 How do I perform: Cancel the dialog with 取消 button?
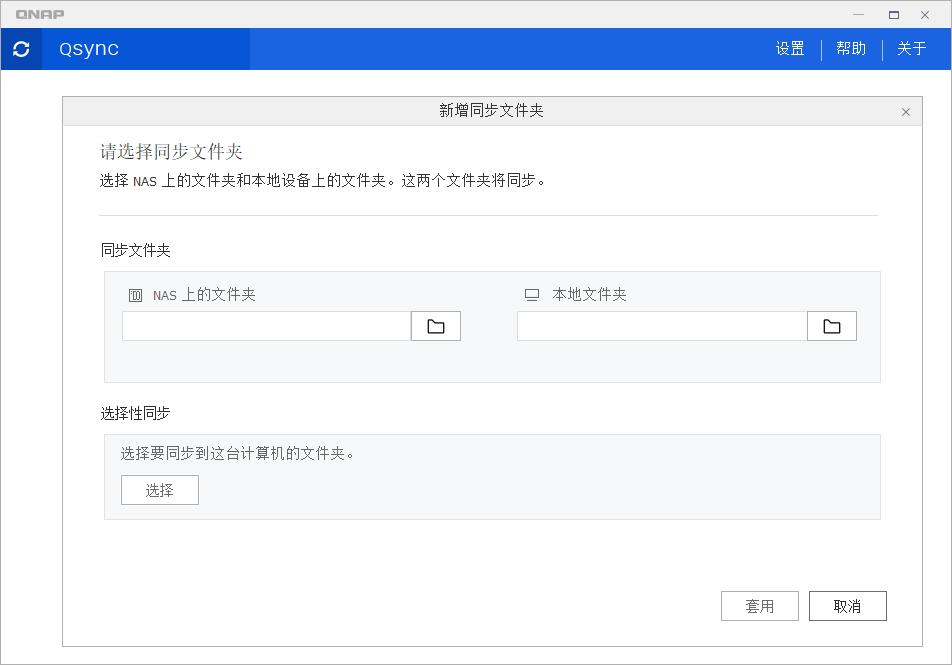(x=847, y=605)
